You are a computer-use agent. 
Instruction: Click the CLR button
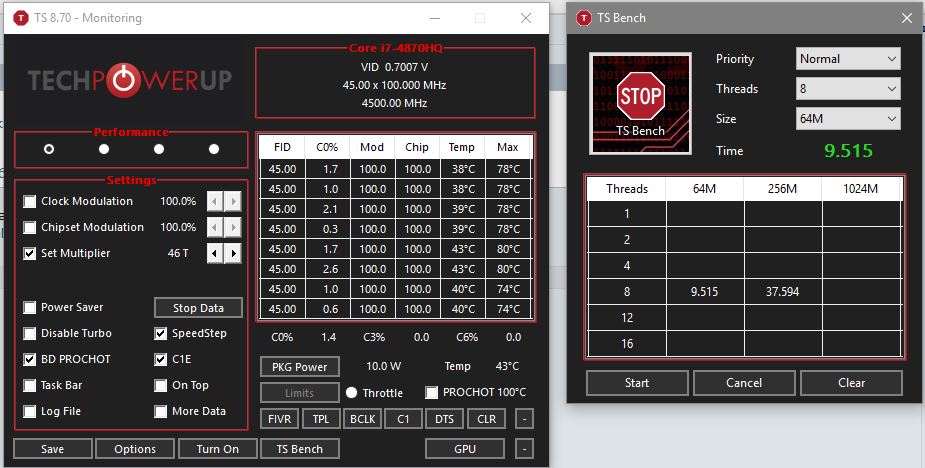[x=486, y=419]
